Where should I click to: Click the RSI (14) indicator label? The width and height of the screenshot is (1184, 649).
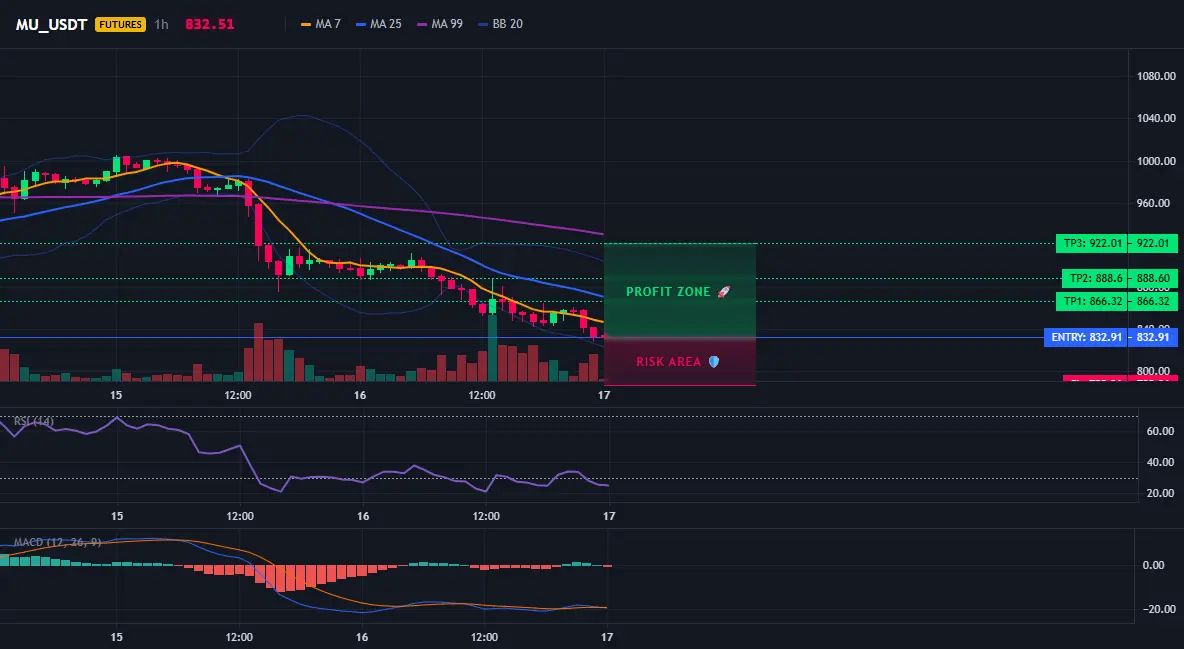click(x=34, y=421)
